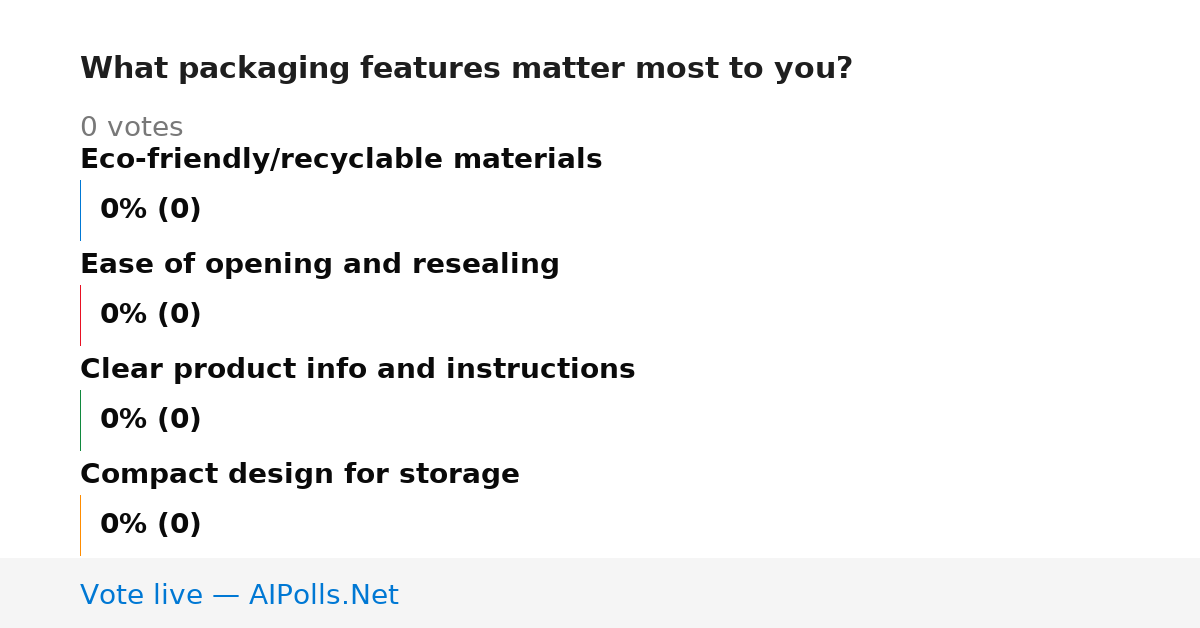The height and width of the screenshot is (628, 1200).
Task: Click the 0% (0) result under Eco-friendly materials
Action: click(151, 210)
